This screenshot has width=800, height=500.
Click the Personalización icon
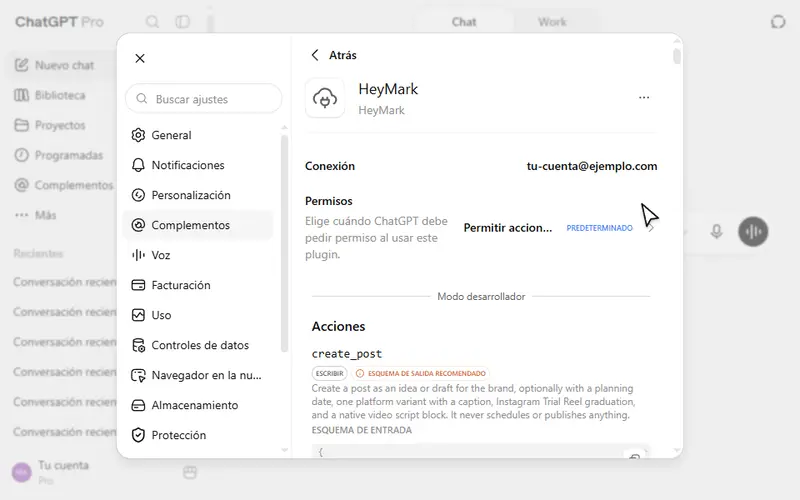[138, 195]
